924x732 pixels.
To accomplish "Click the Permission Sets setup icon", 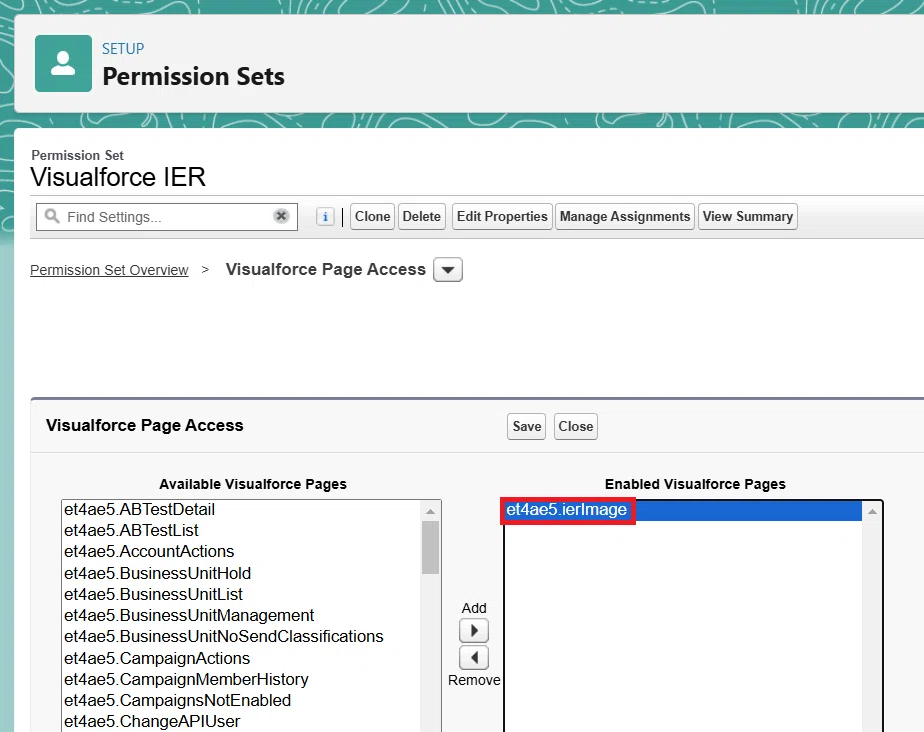I will click(63, 63).
